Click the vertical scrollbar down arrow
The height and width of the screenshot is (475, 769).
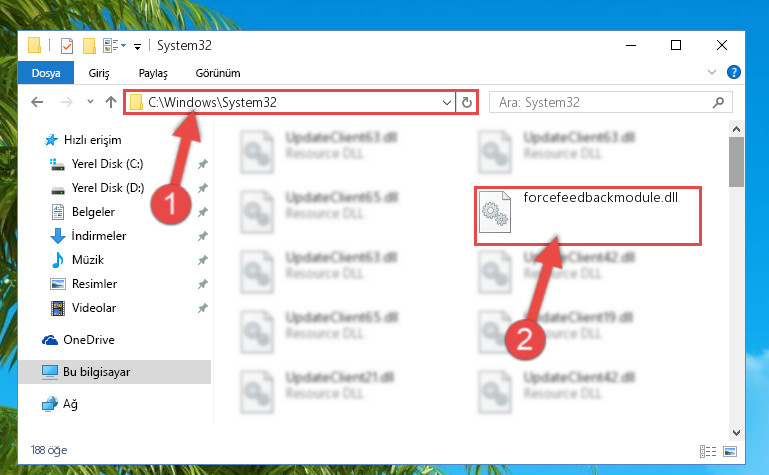[736, 433]
